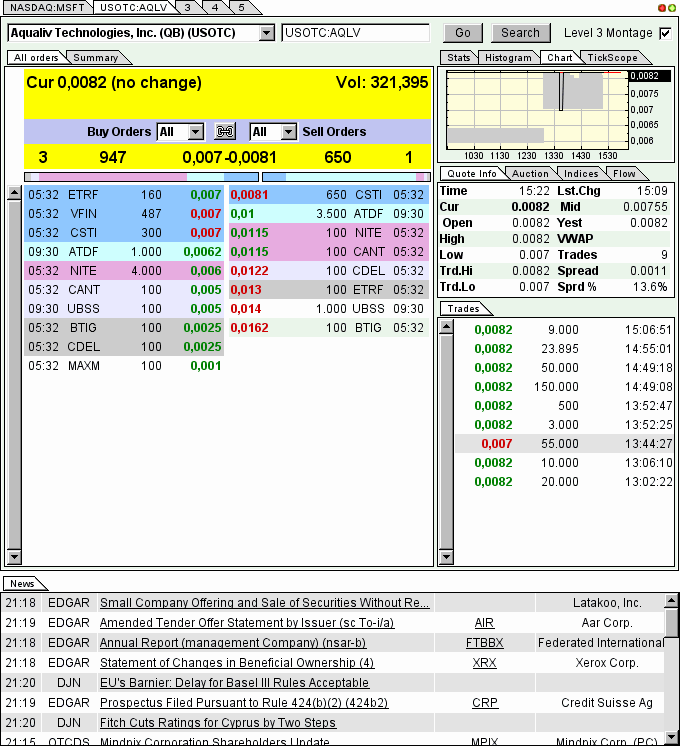Viewport: 680px width, 750px height.
Task: Select the Trades tab
Action: click(x=463, y=309)
